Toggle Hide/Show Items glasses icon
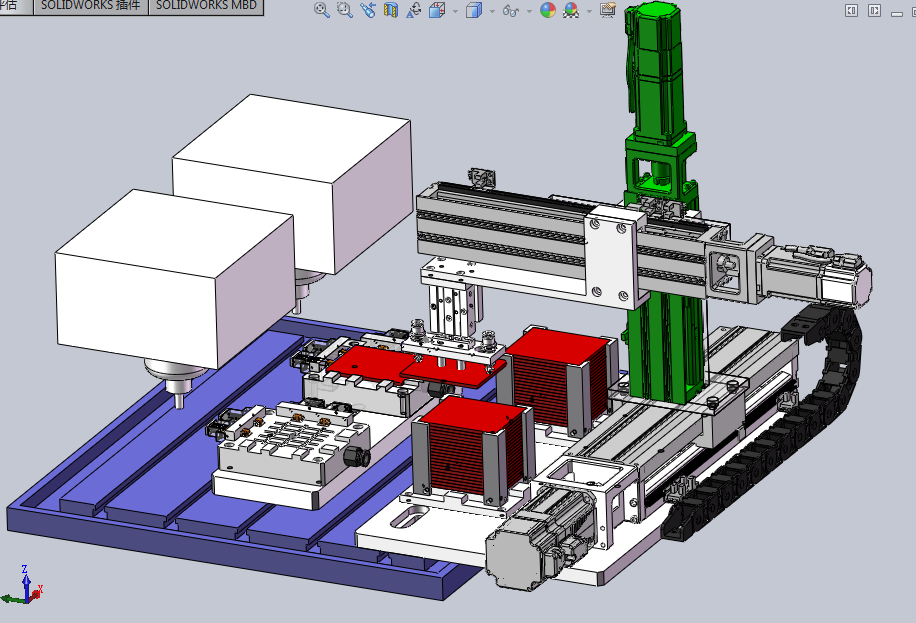The height and width of the screenshot is (623, 916). tap(511, 11)
